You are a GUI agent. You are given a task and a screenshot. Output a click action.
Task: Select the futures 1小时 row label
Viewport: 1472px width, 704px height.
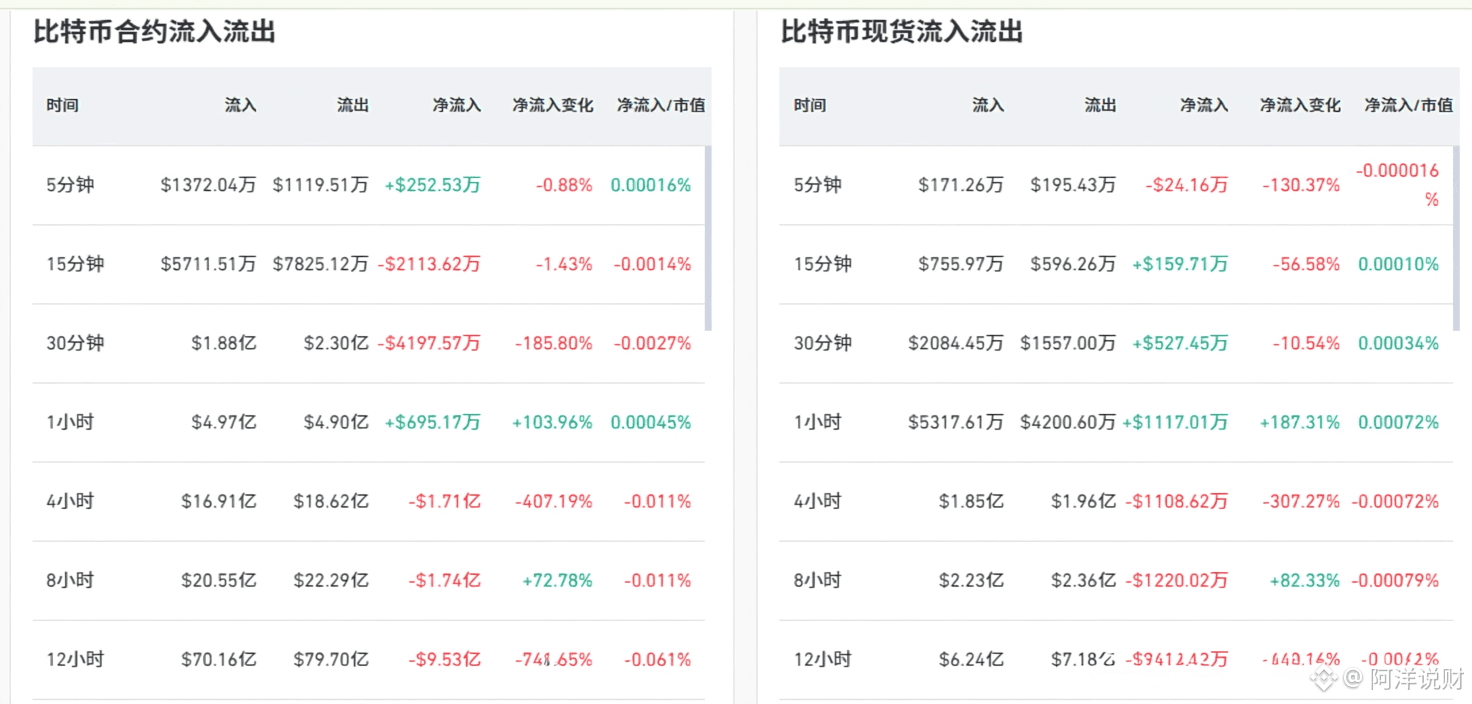click(x=70, y=422)
